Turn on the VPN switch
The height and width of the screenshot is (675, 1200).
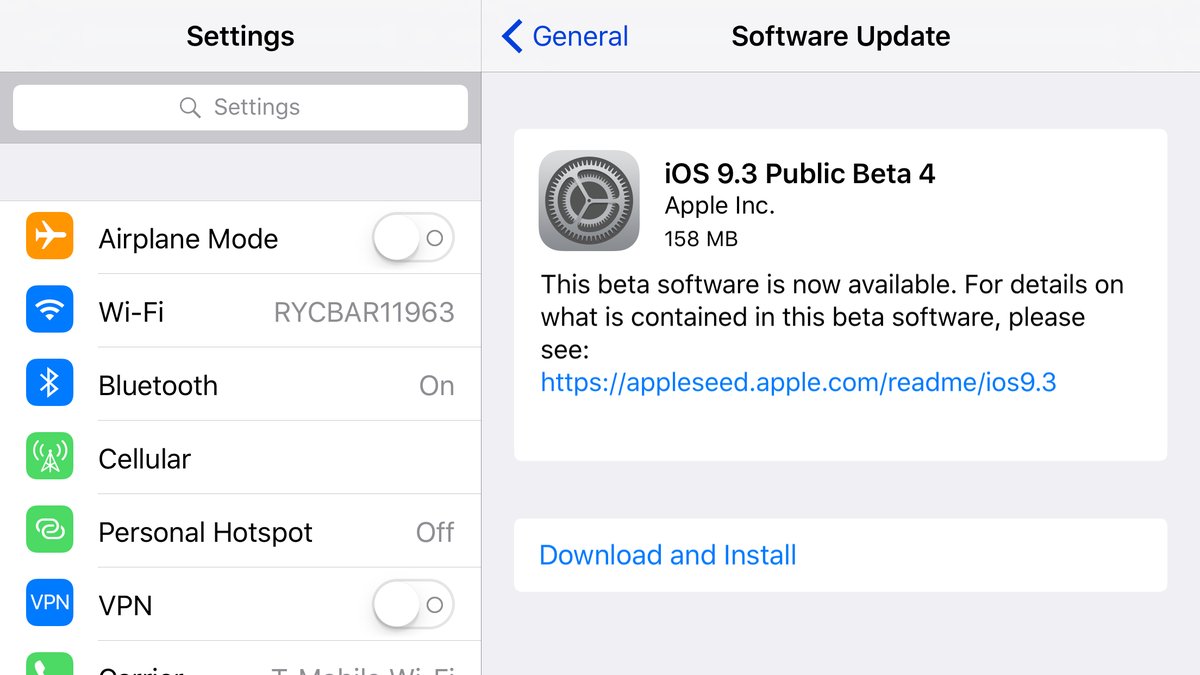pos(413,605)
